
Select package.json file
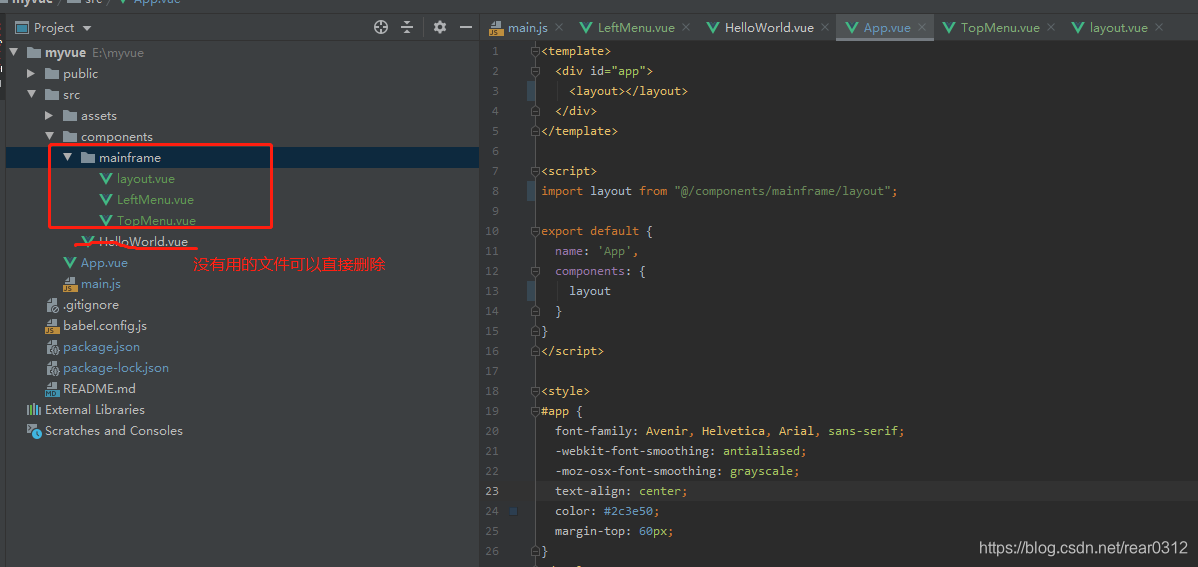102,347
